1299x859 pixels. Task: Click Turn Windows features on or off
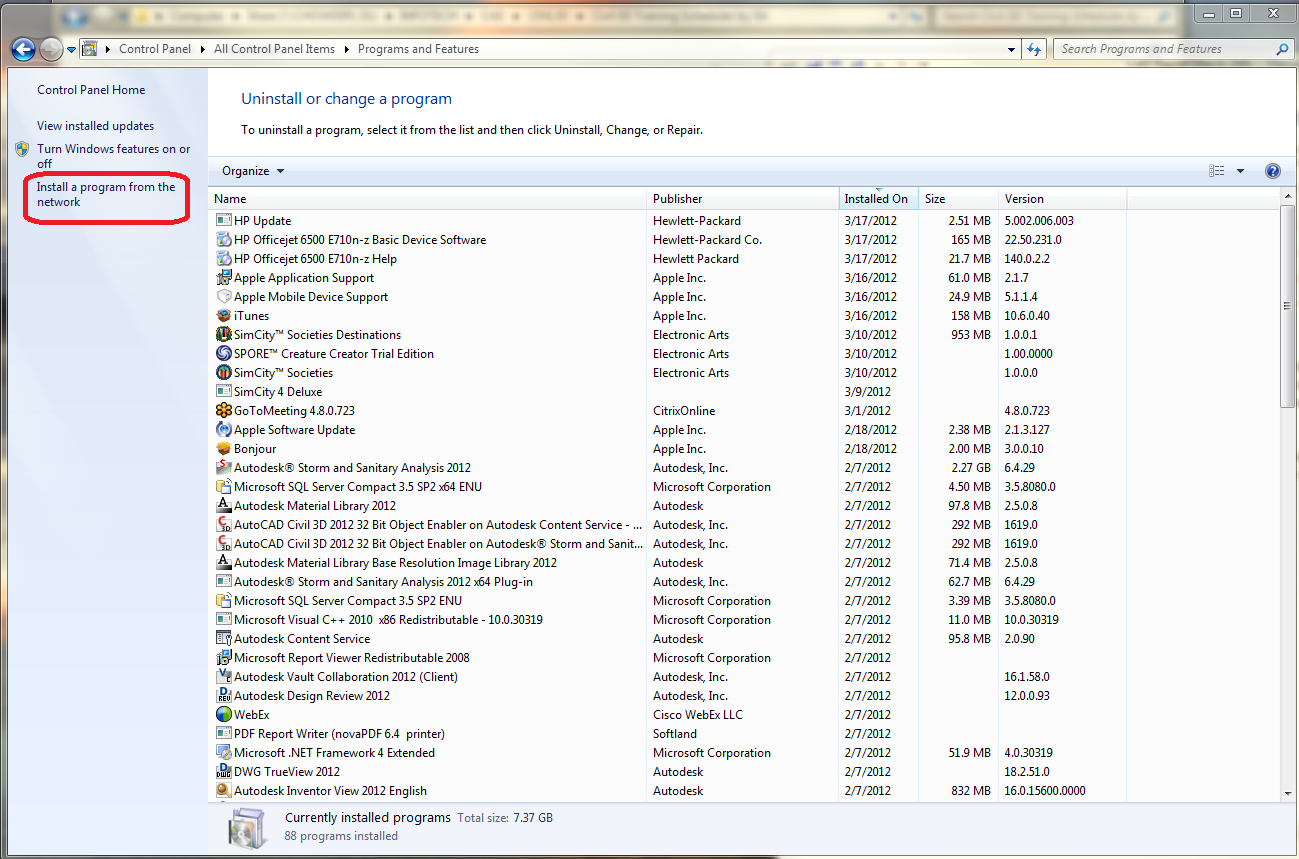click(113, 155)
